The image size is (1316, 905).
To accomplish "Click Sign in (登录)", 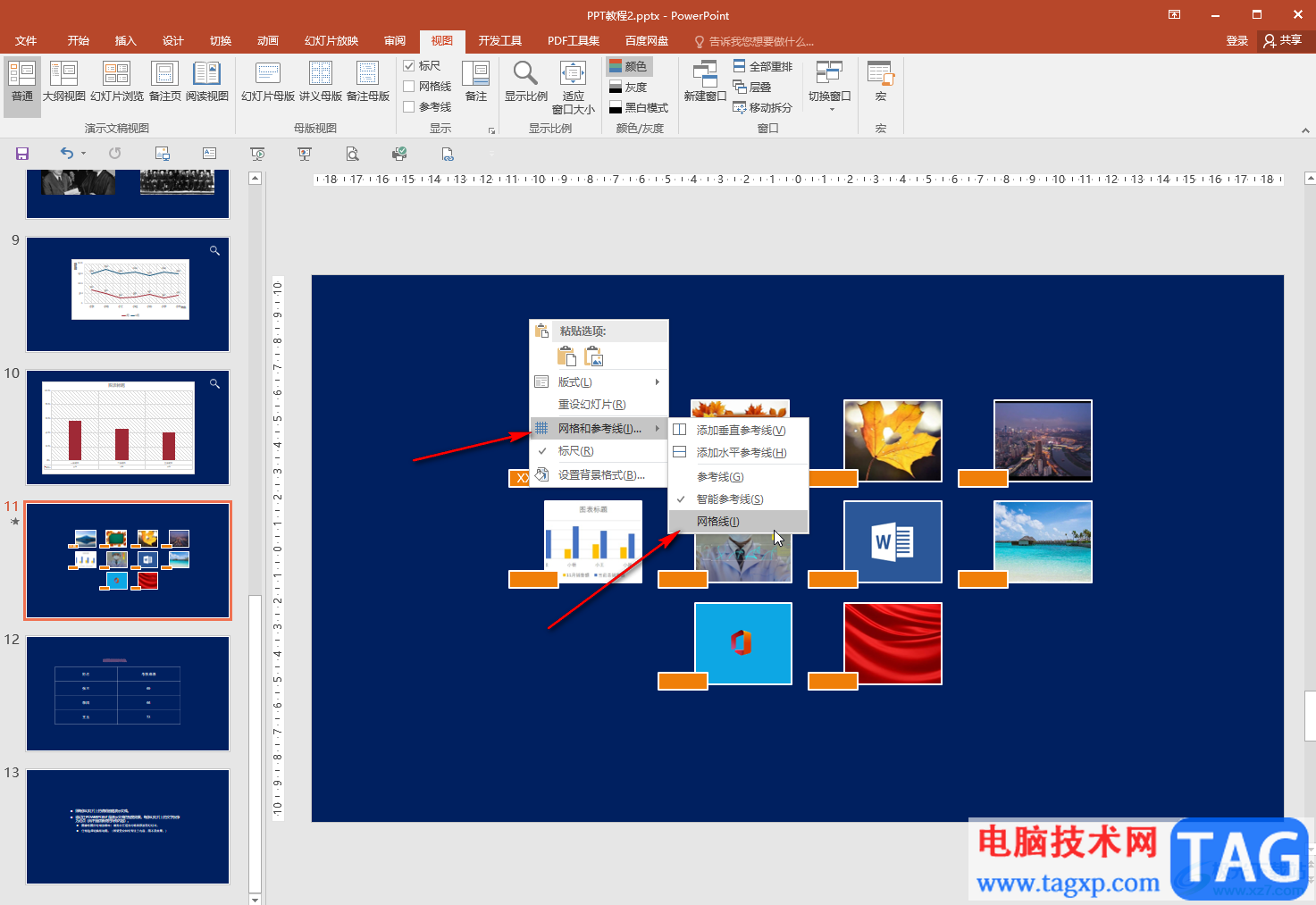I will coord(1237,41).
